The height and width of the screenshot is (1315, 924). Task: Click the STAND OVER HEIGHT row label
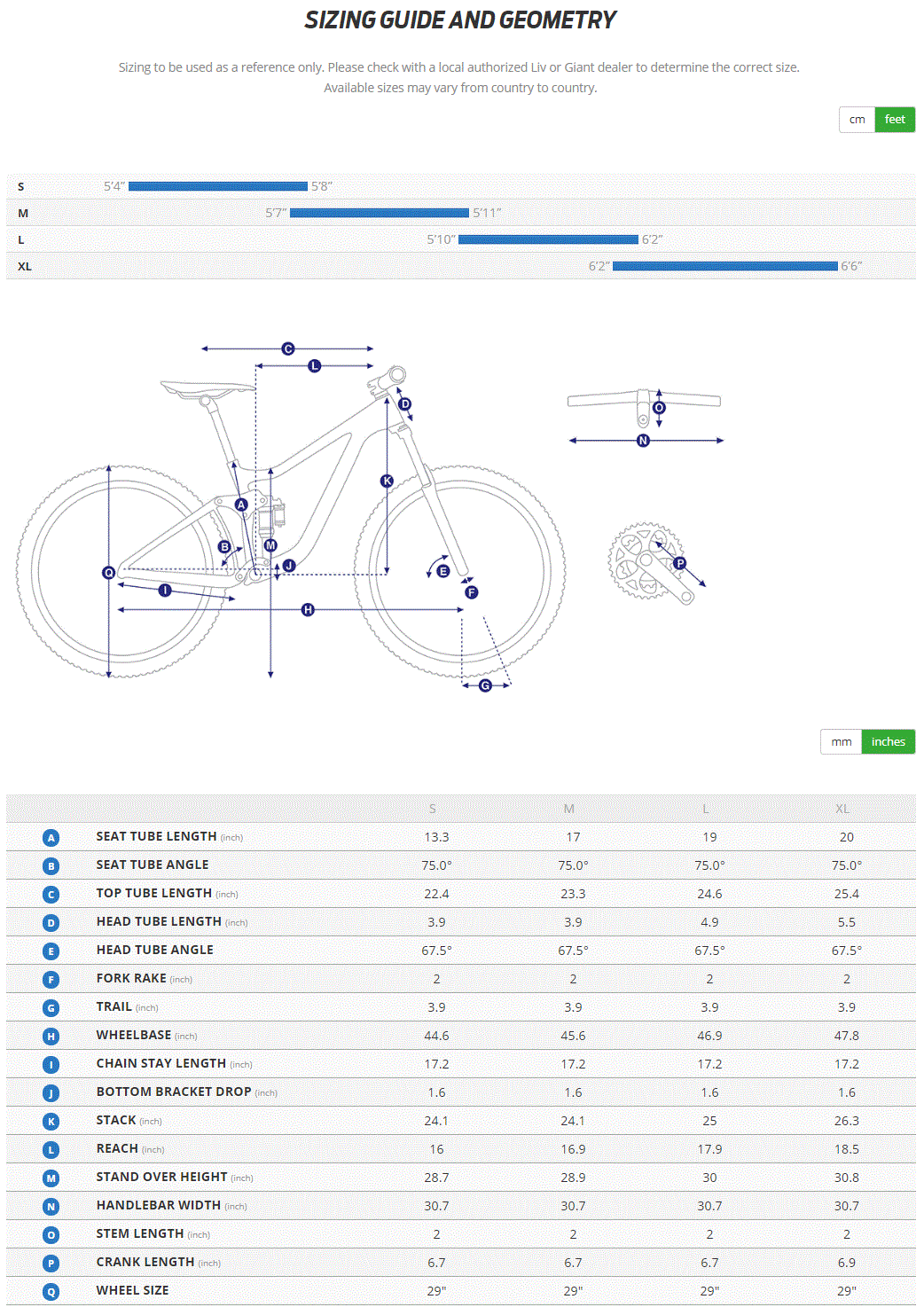161,1178
